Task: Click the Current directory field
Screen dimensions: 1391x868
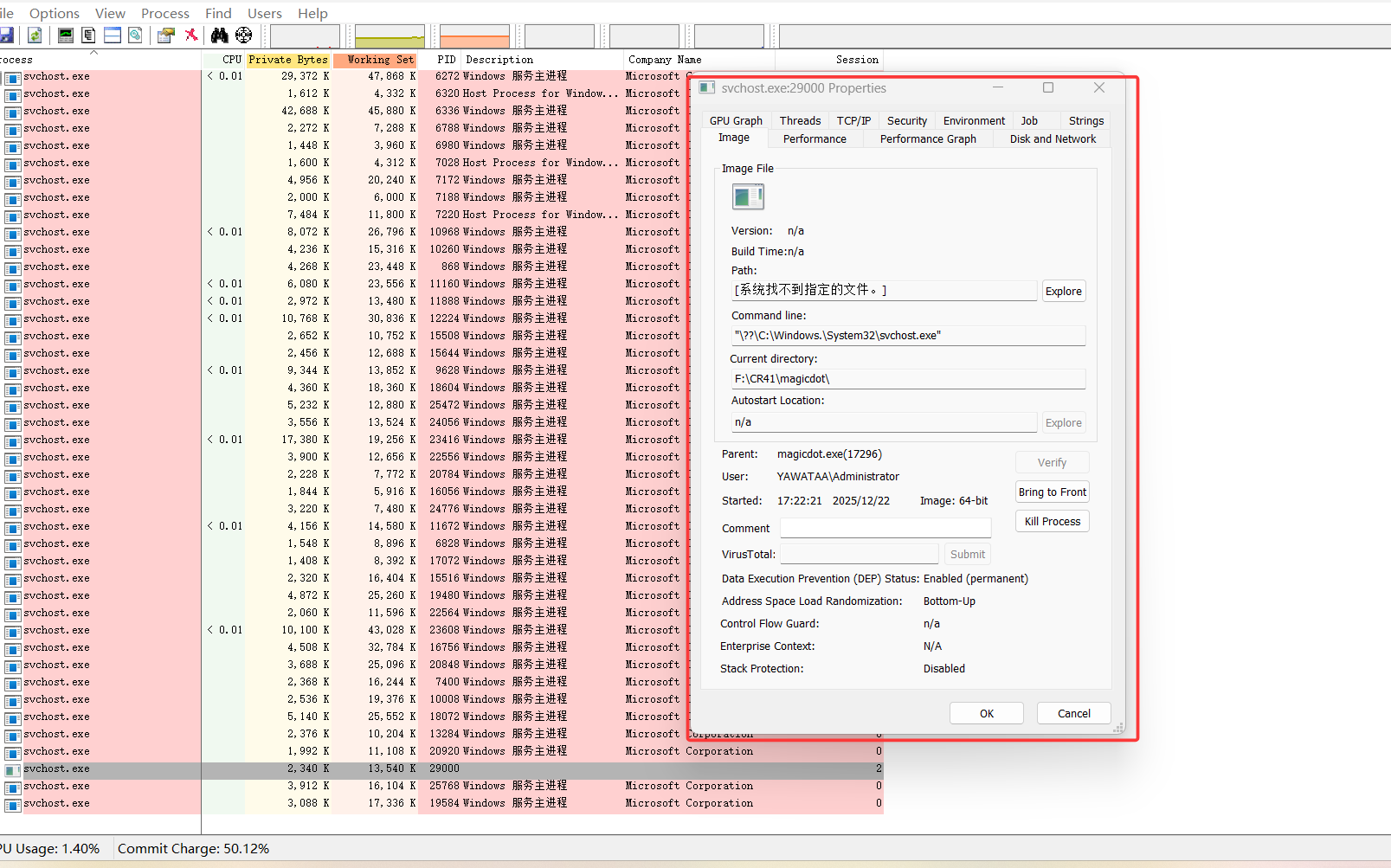Action: [x=908, y=379]
